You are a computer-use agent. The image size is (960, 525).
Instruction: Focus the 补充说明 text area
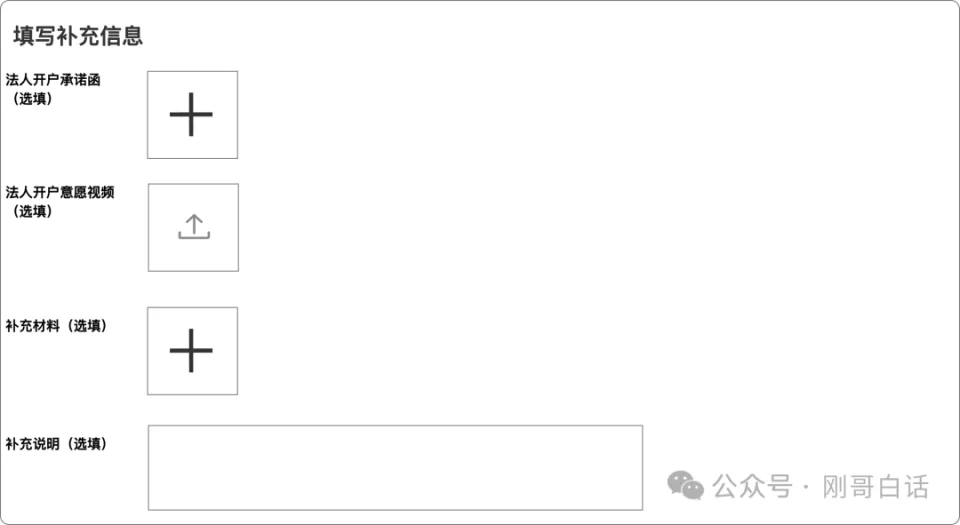coord(396,467)
